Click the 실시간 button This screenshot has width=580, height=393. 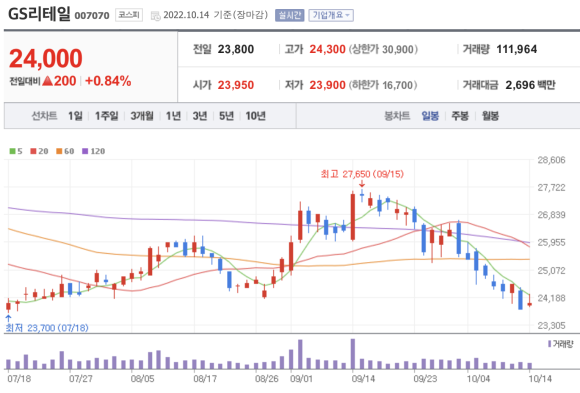pyautogui.click(x=290, y=15)
